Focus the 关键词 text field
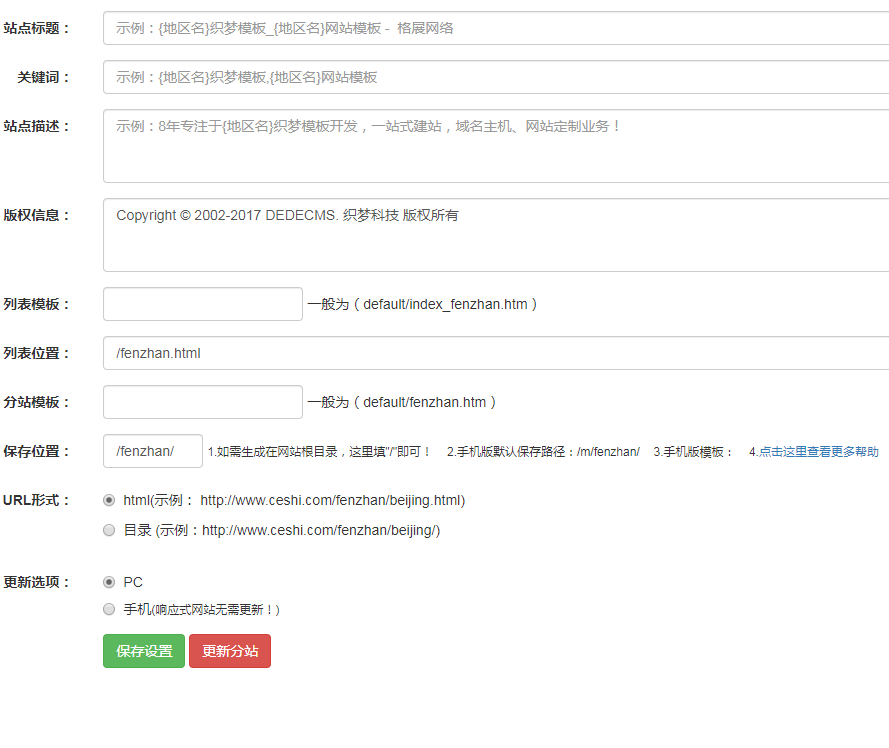Screen dimensions: 889x748 495,77
